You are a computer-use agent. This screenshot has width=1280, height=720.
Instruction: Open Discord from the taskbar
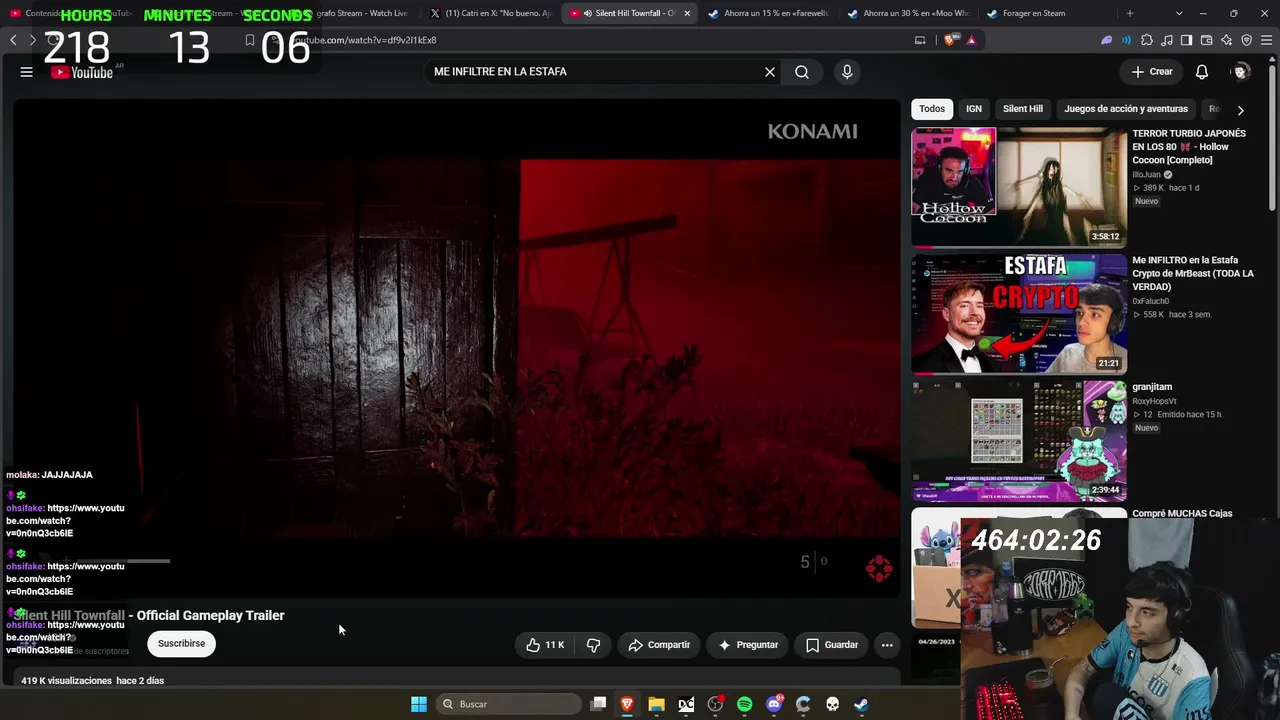point(774,704)
